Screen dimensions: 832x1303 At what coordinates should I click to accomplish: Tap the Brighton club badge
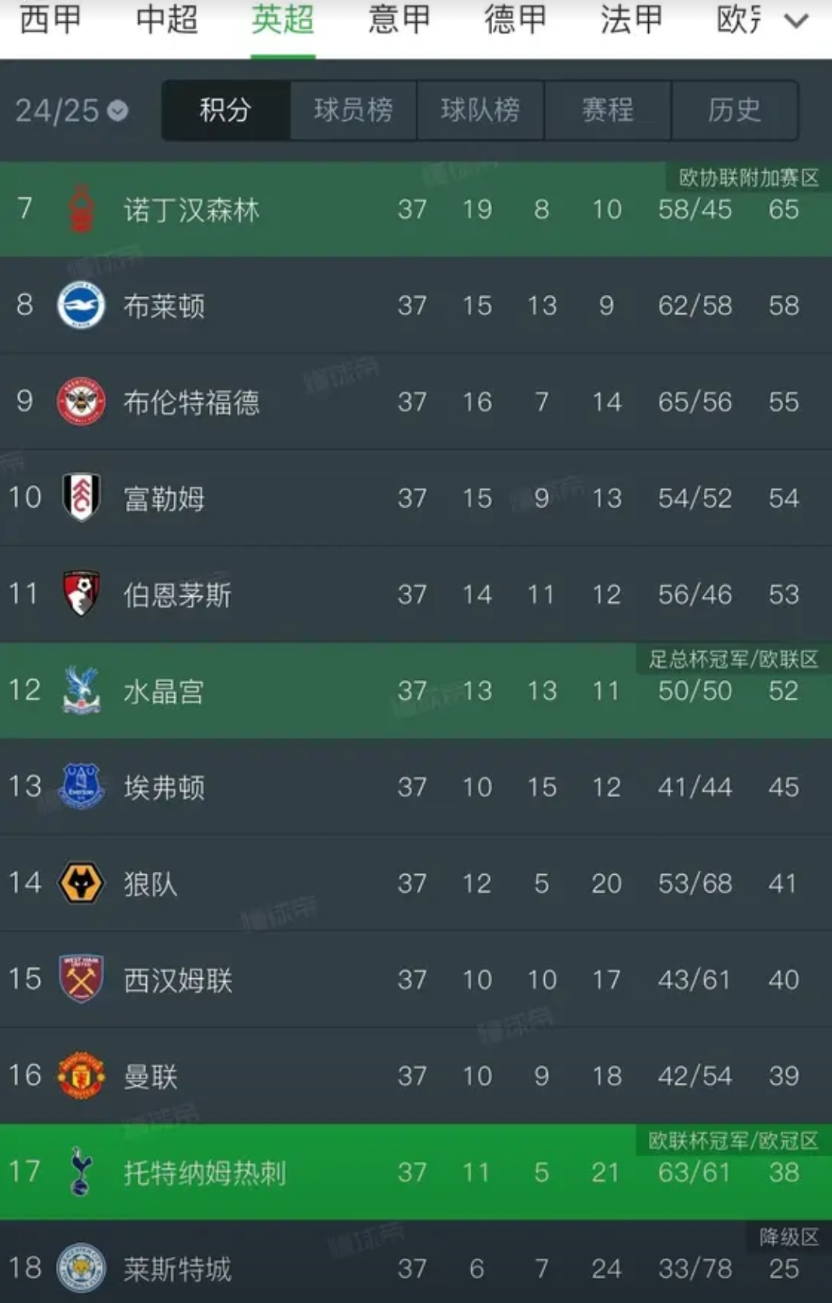point(81,305)
